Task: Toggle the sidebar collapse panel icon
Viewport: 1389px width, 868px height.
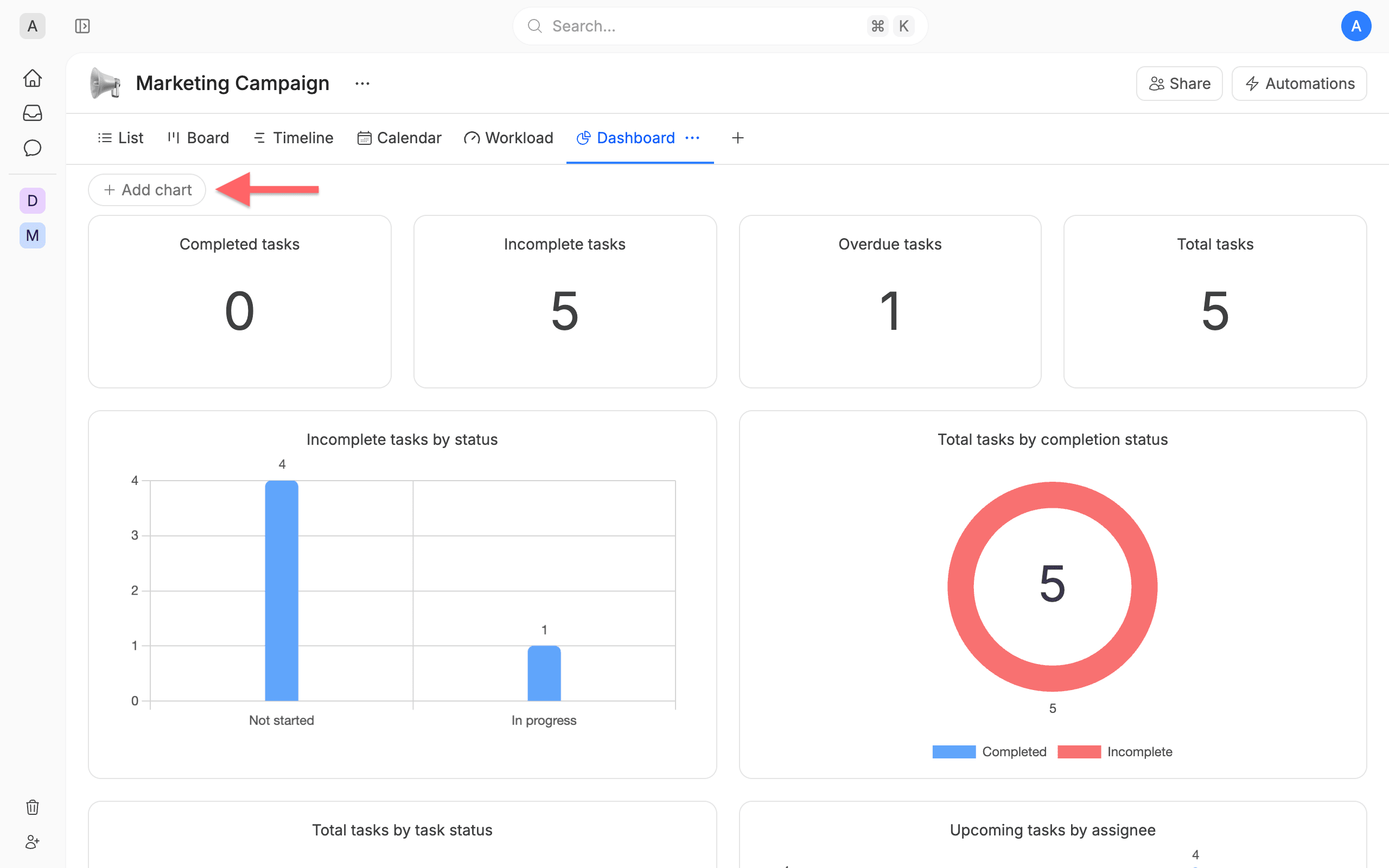Action: pyautogui.click(x=82, y=26)
